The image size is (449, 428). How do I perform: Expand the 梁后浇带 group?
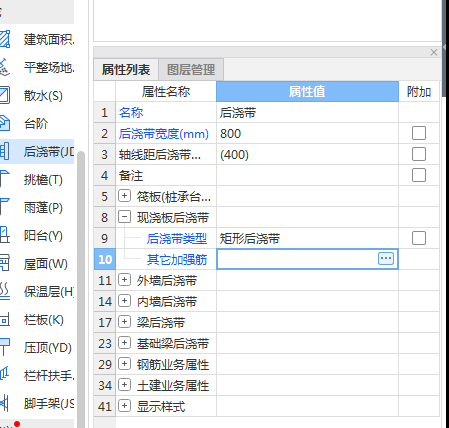point(124,322)
